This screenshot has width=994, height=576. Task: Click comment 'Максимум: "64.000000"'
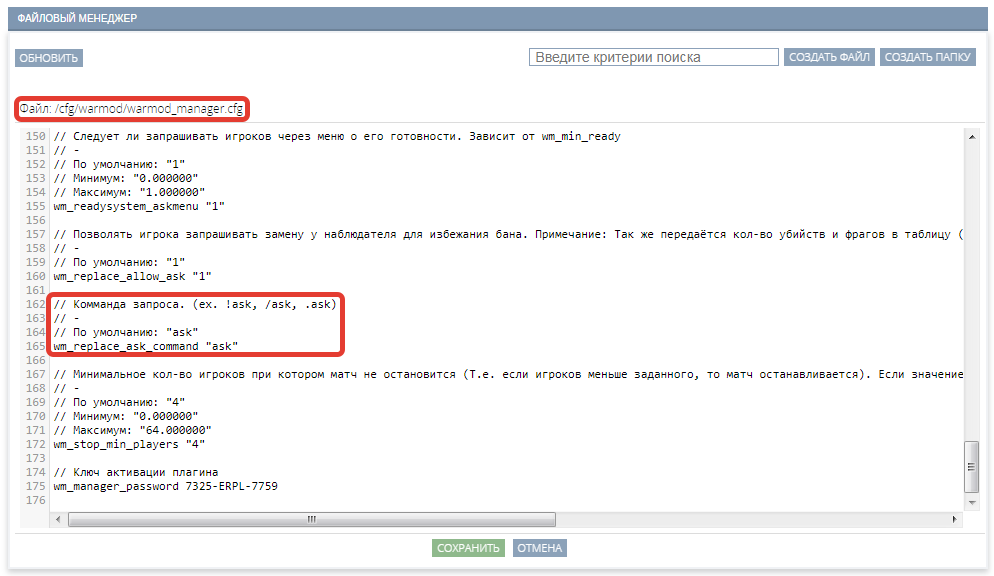pyautogui.click(x=132, y=430)
